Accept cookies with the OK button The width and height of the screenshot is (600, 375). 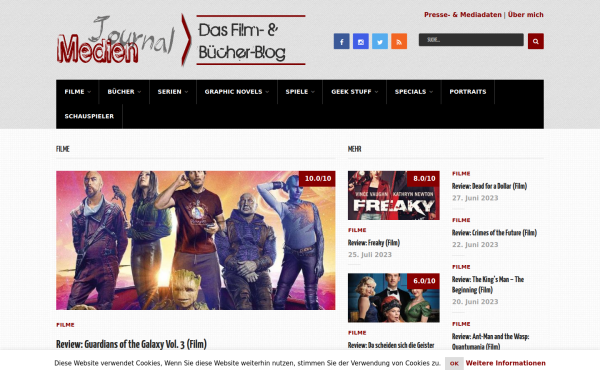454,364
